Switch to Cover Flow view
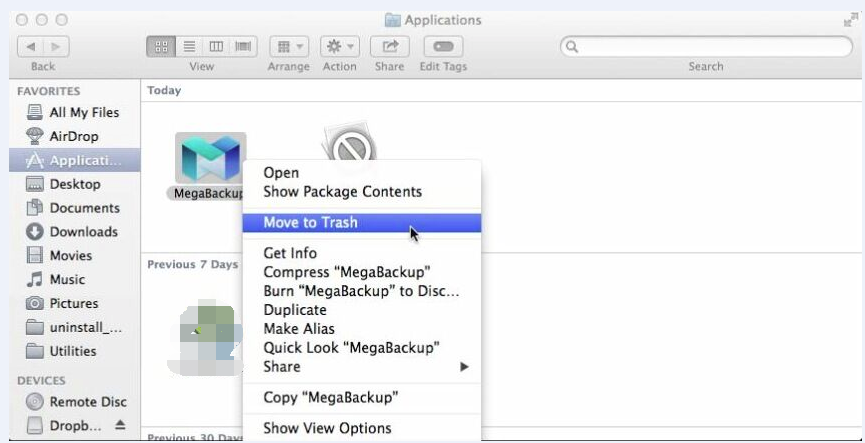The width and height of the screenshot is (865, 443). [x=243, y=47]
